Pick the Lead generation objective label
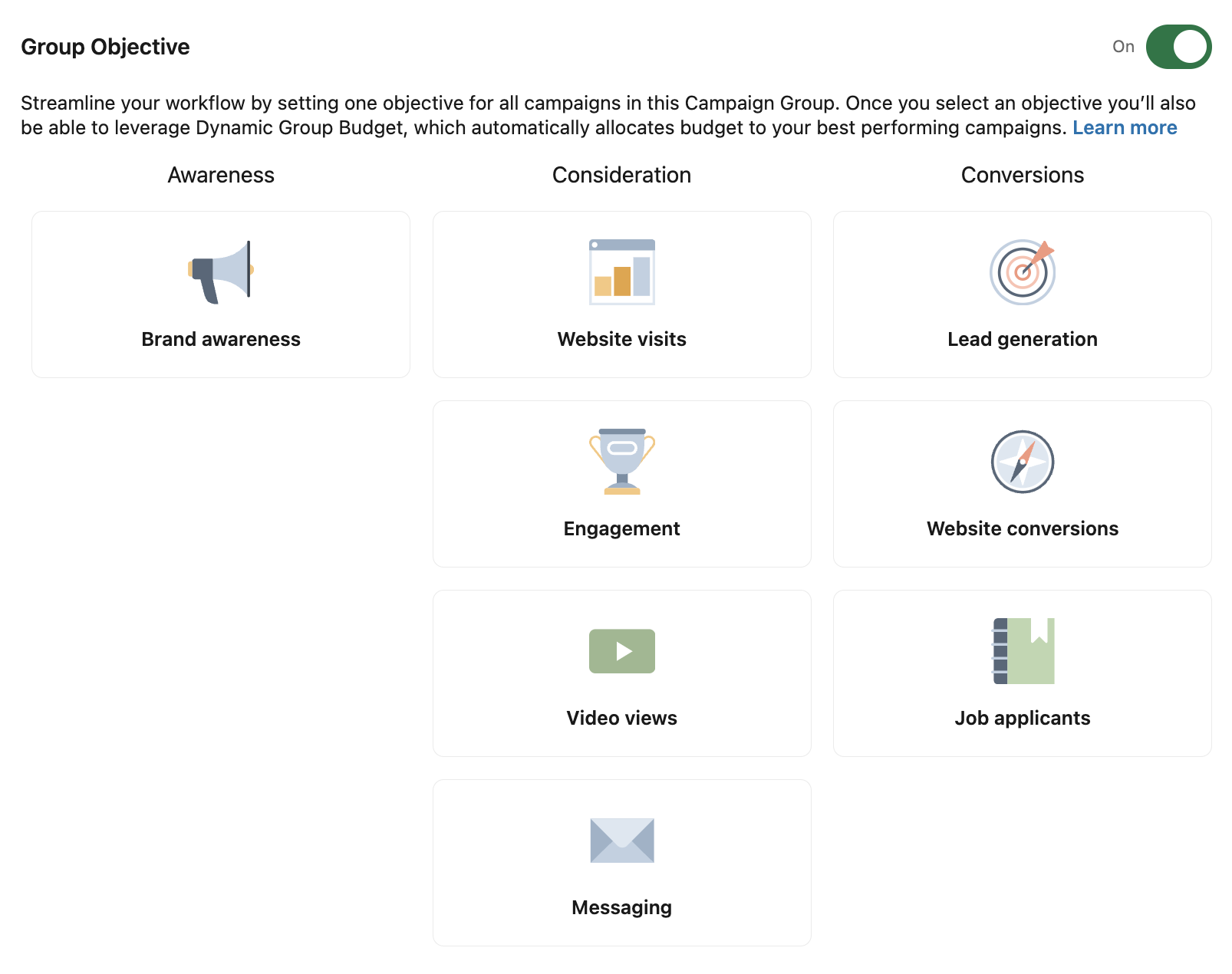Screen dimensions: 1232x974 pyautogui.click(x=1022, y=339)
